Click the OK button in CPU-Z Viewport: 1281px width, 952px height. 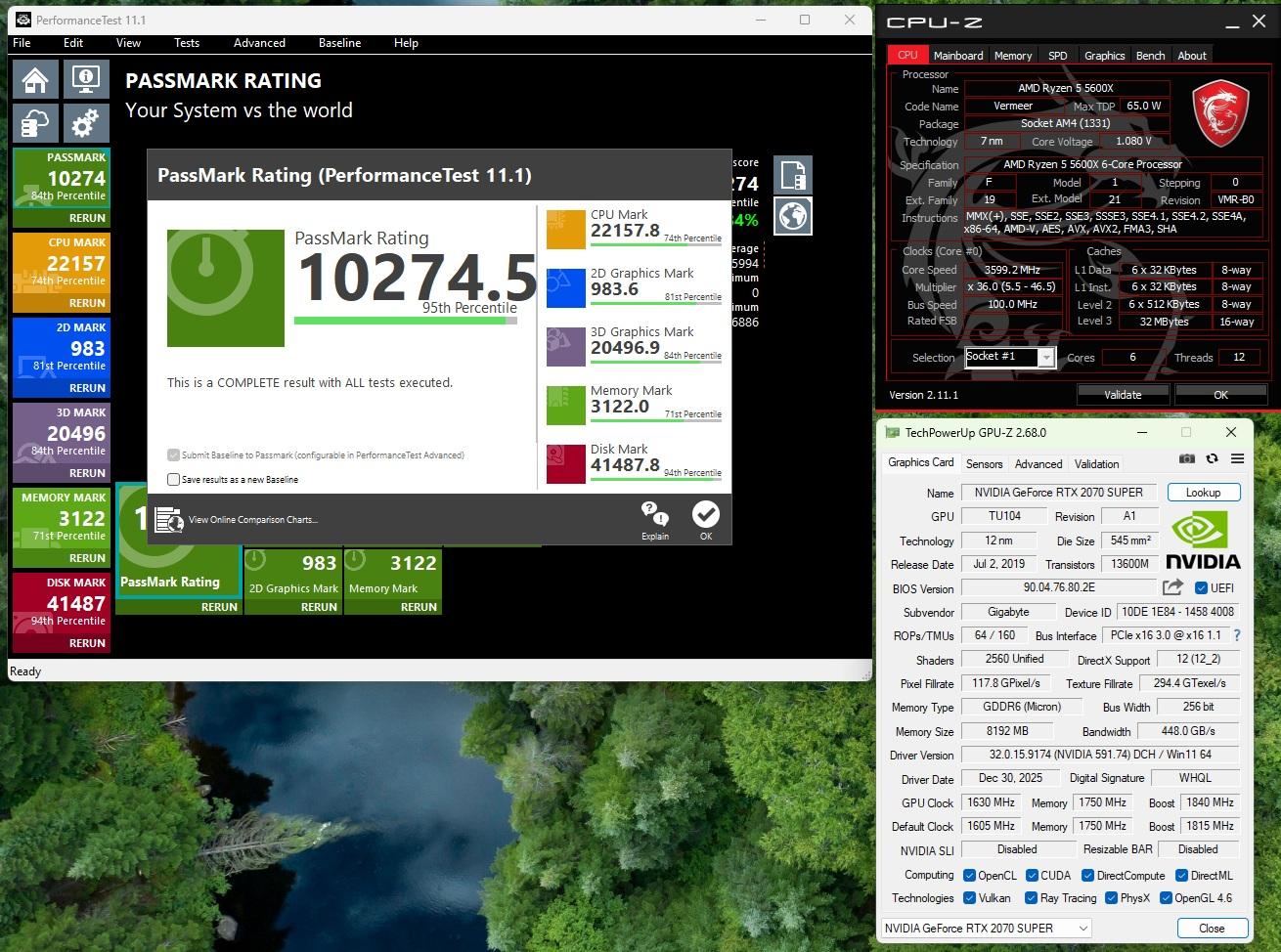coord(1220,395)
